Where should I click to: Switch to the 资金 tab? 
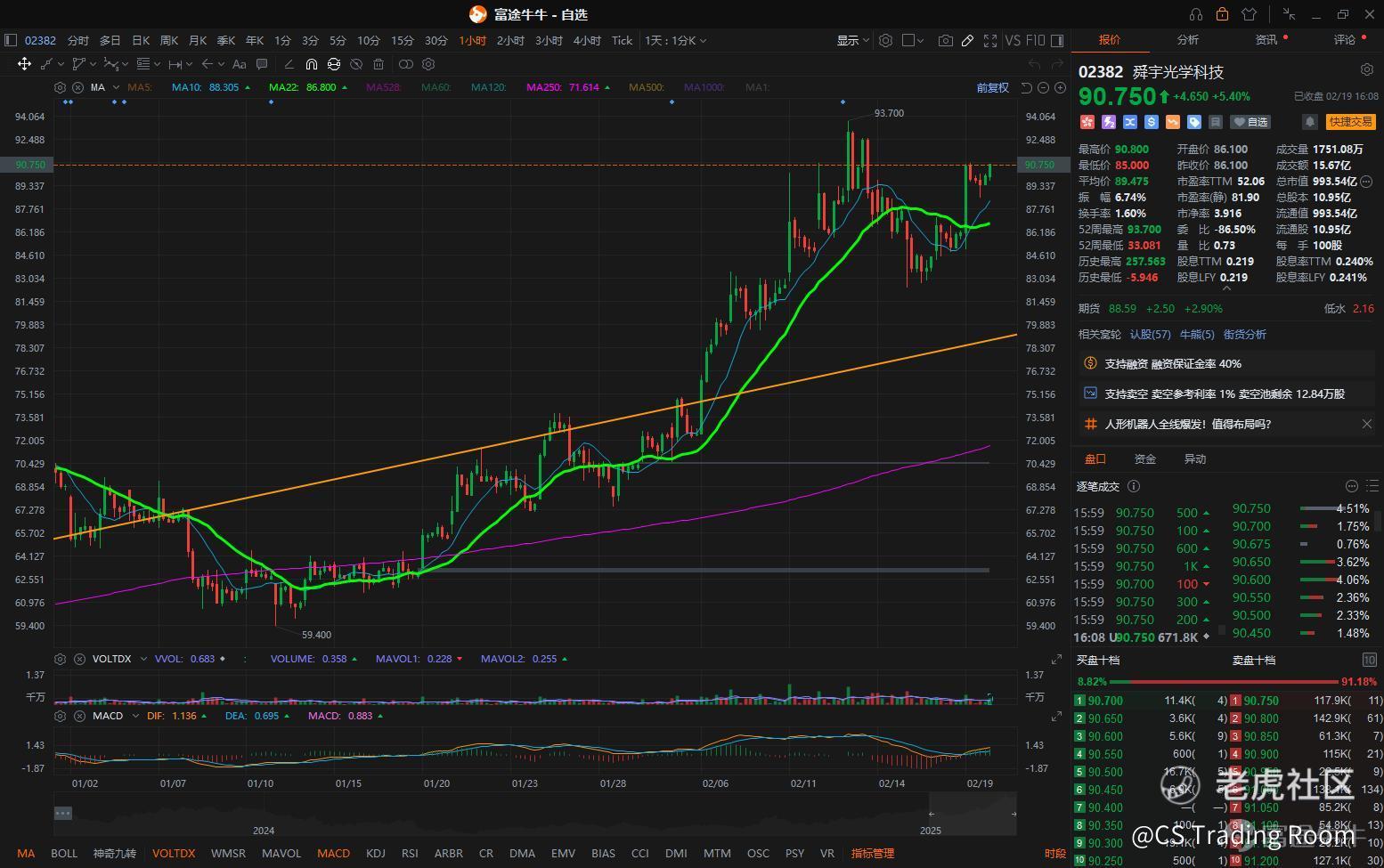(1144, 458)
